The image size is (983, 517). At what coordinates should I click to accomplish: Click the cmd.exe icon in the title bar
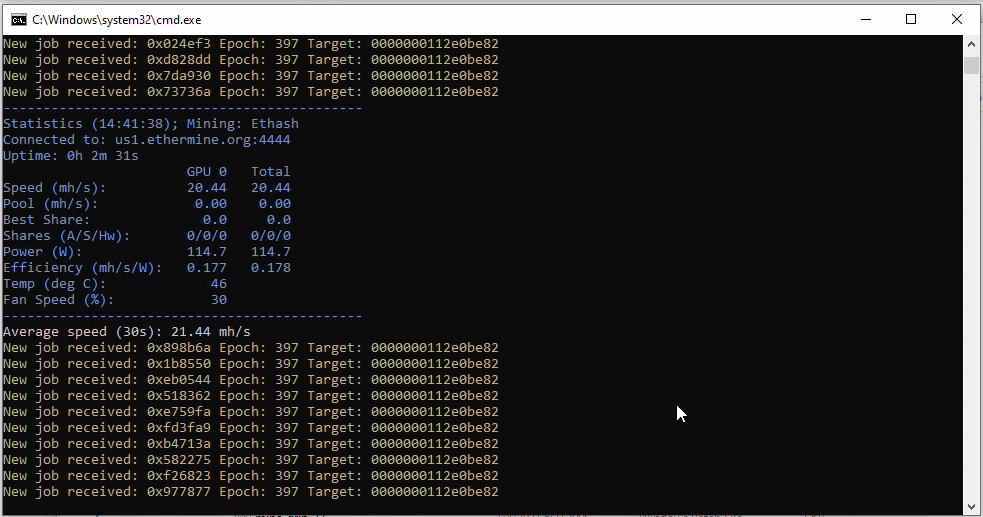click(x=17, y=19)
